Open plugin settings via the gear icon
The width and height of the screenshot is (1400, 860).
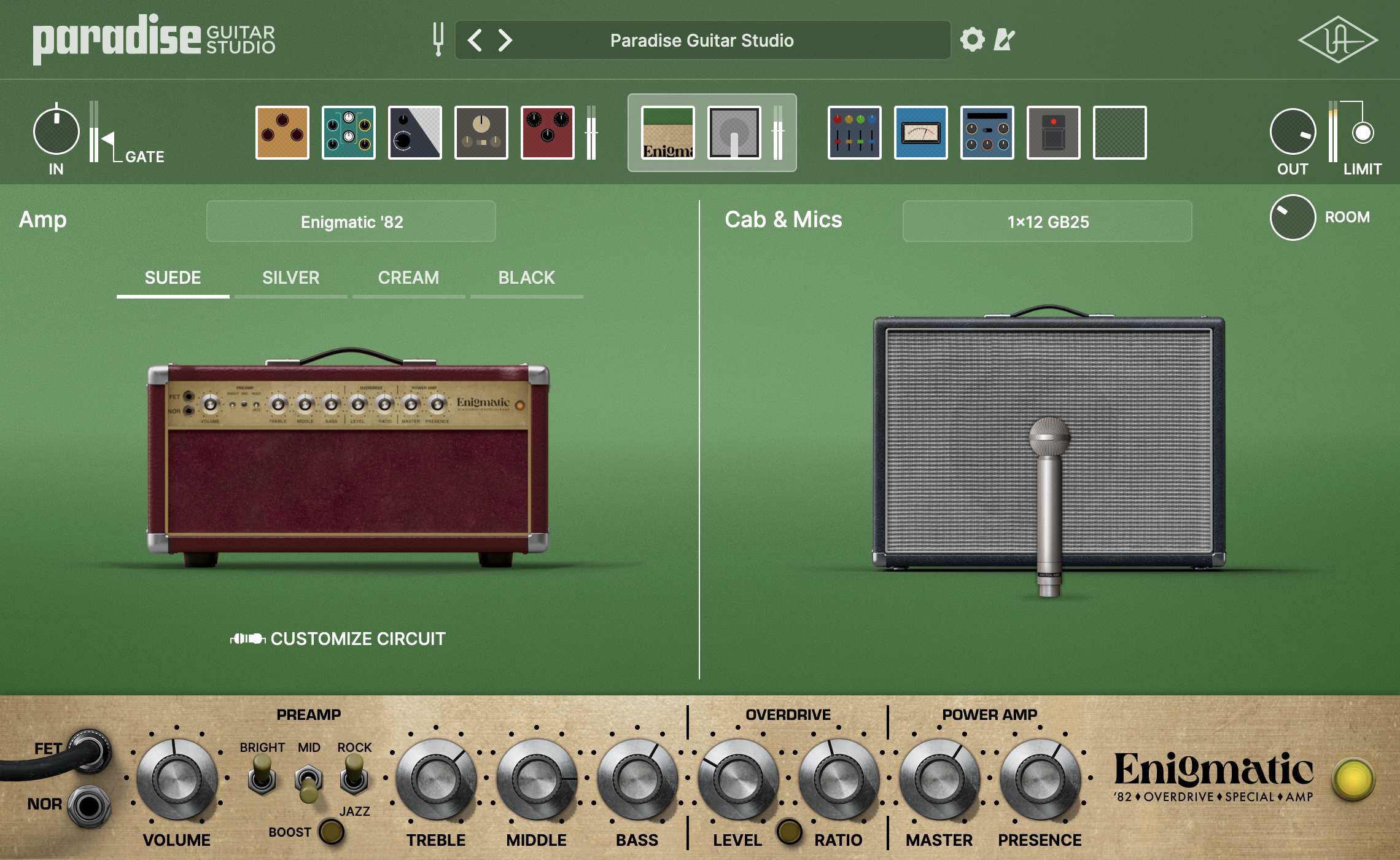[x=971, y=41]
